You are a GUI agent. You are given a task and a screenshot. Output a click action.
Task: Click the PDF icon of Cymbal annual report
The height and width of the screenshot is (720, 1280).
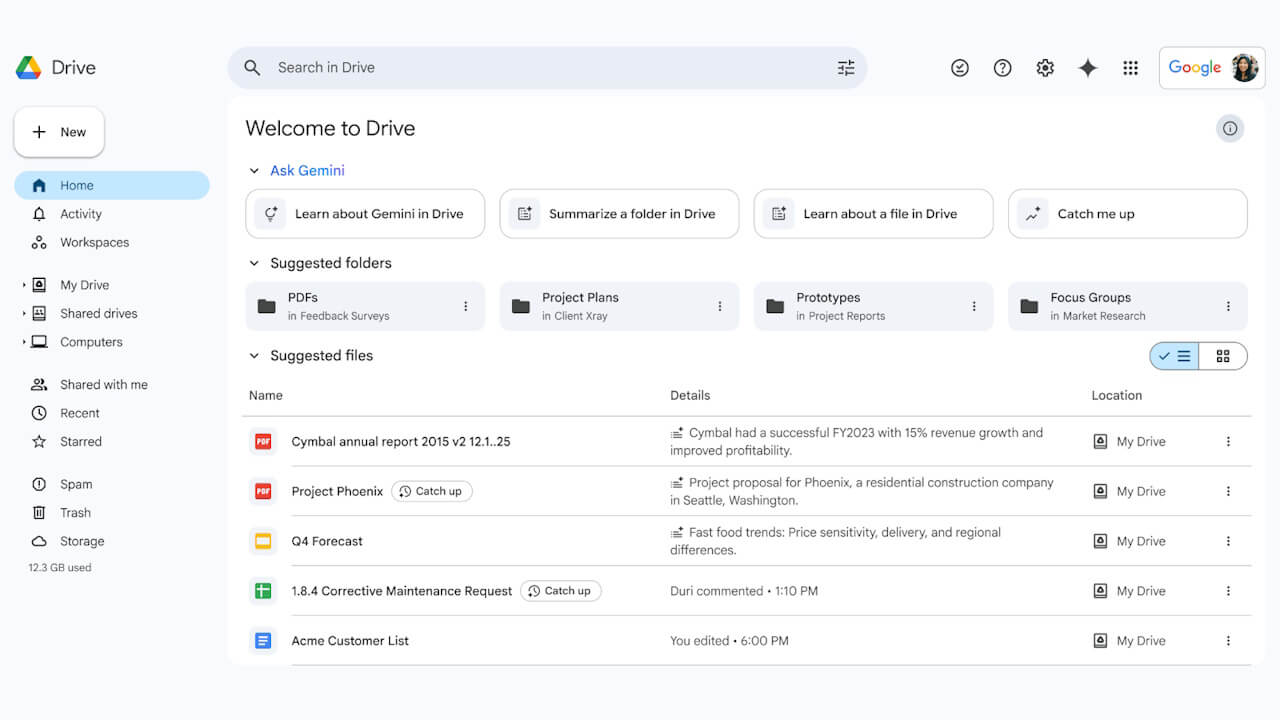coord(263,441)
